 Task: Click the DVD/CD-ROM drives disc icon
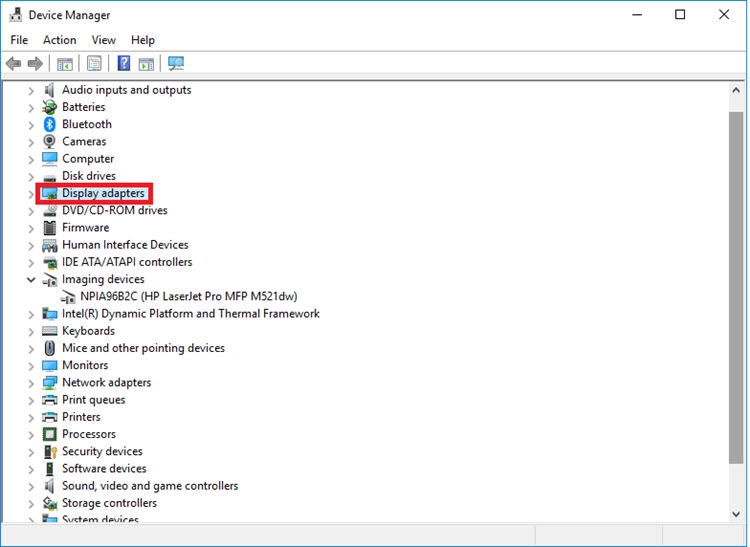click(49, 210)
